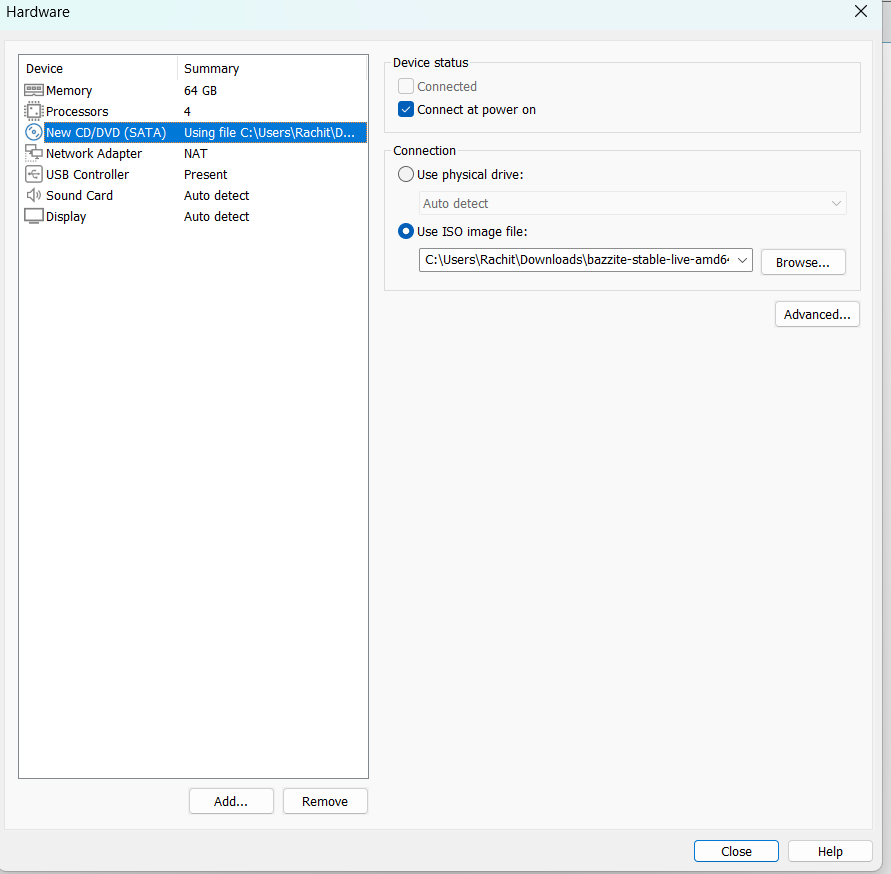Screen dimensions: 891x874
Task: Select the Network Adapter row
Action: point(193,153)
